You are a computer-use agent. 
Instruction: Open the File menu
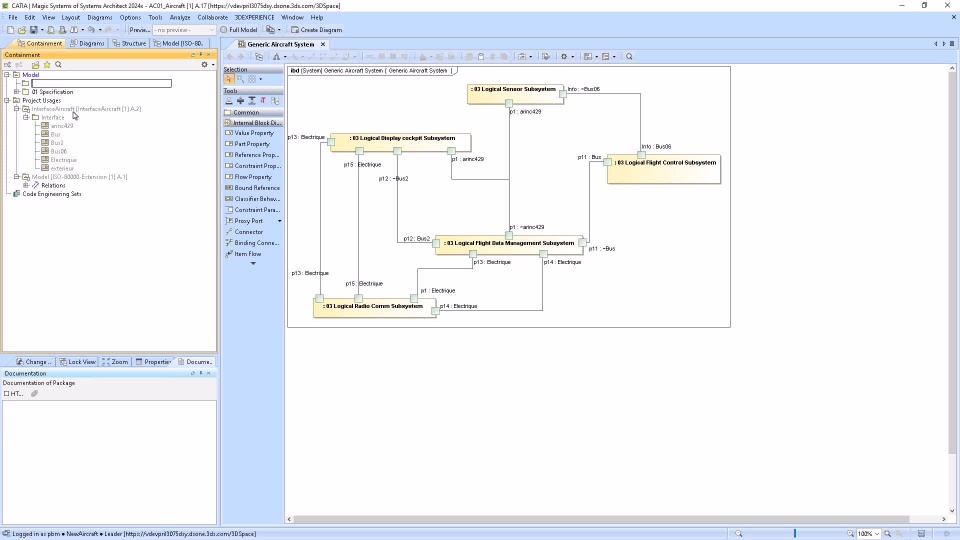(x=13, y=17)
